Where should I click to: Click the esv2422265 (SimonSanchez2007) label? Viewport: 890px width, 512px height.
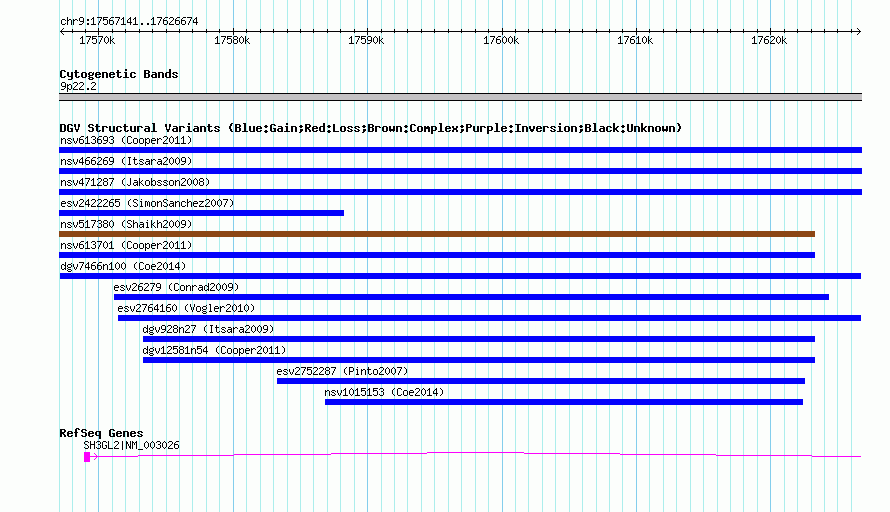click(x=147, y=203)
